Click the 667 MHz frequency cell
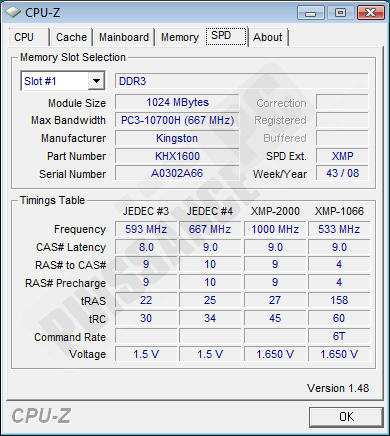This screenshot has height=436, width=390. click(x=210, y=229)
